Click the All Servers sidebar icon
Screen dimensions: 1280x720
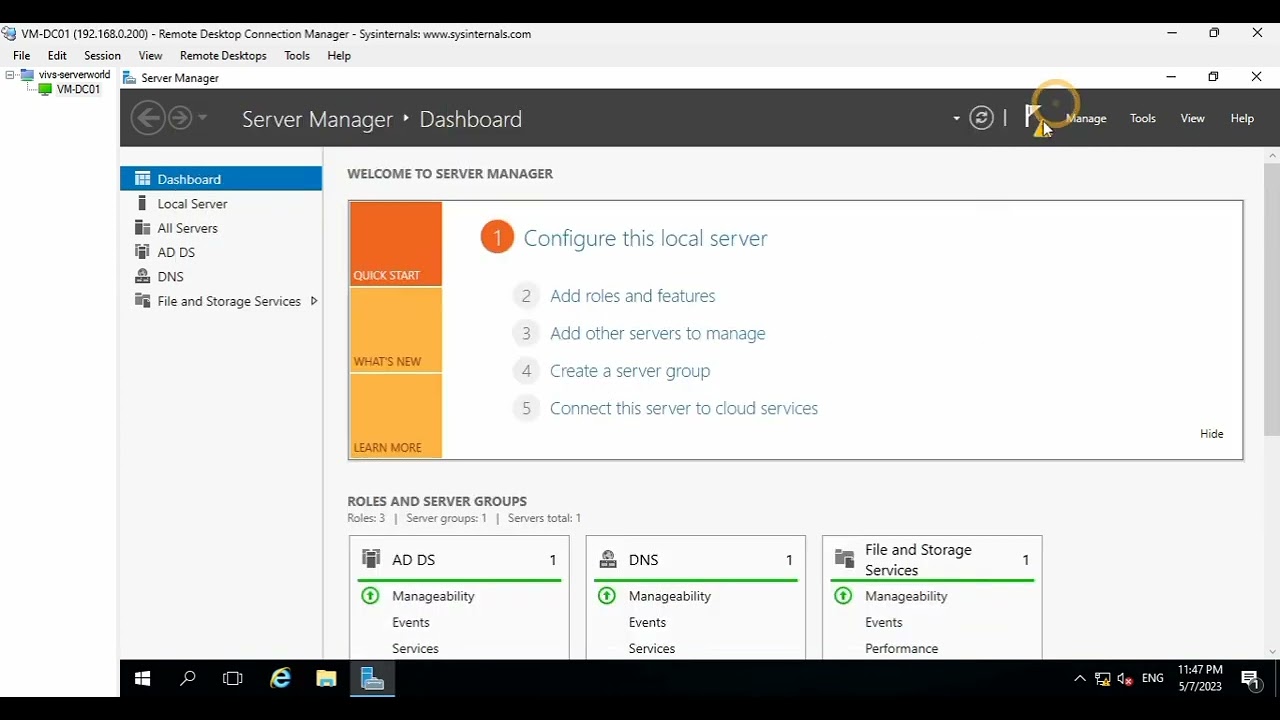point(142,228)
